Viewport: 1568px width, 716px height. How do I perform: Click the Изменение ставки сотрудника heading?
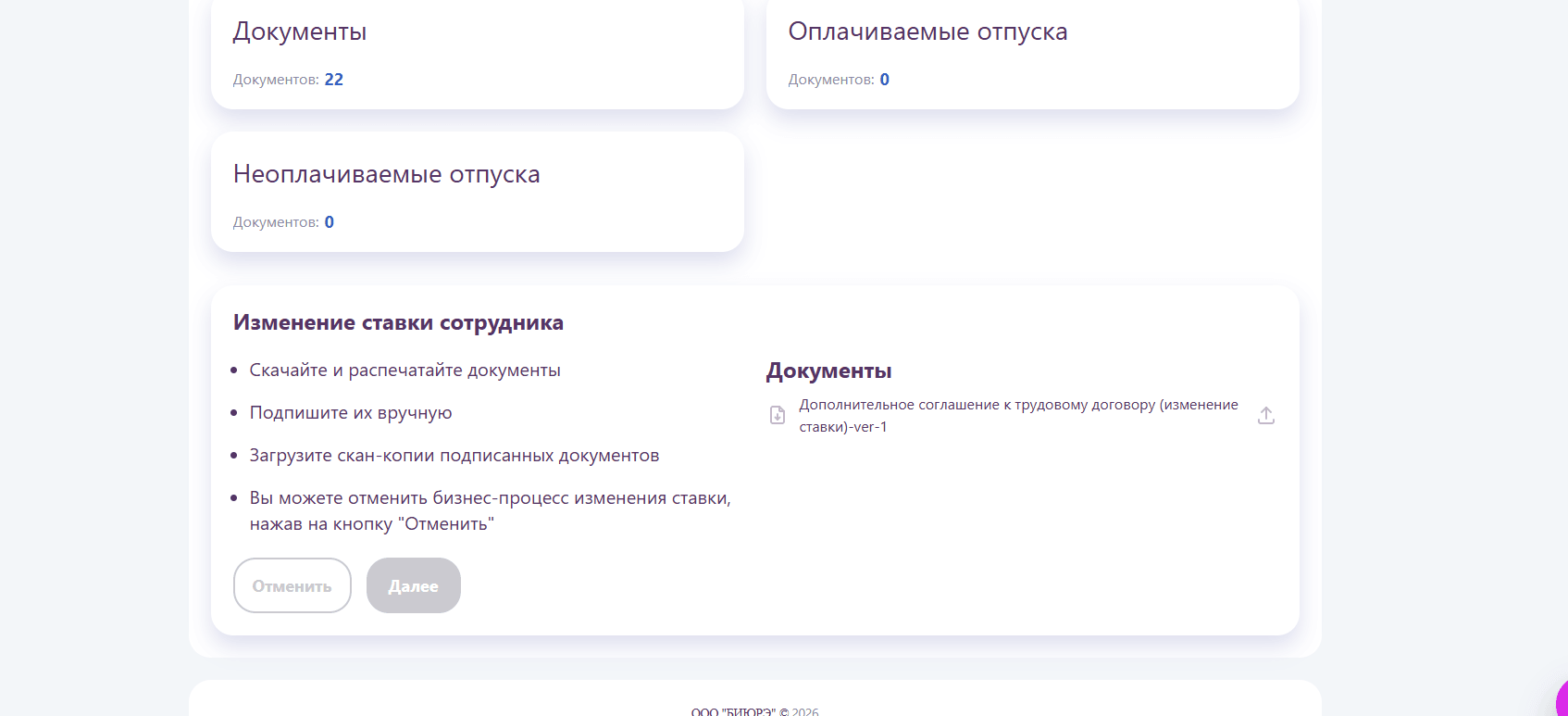coord(398,322)
